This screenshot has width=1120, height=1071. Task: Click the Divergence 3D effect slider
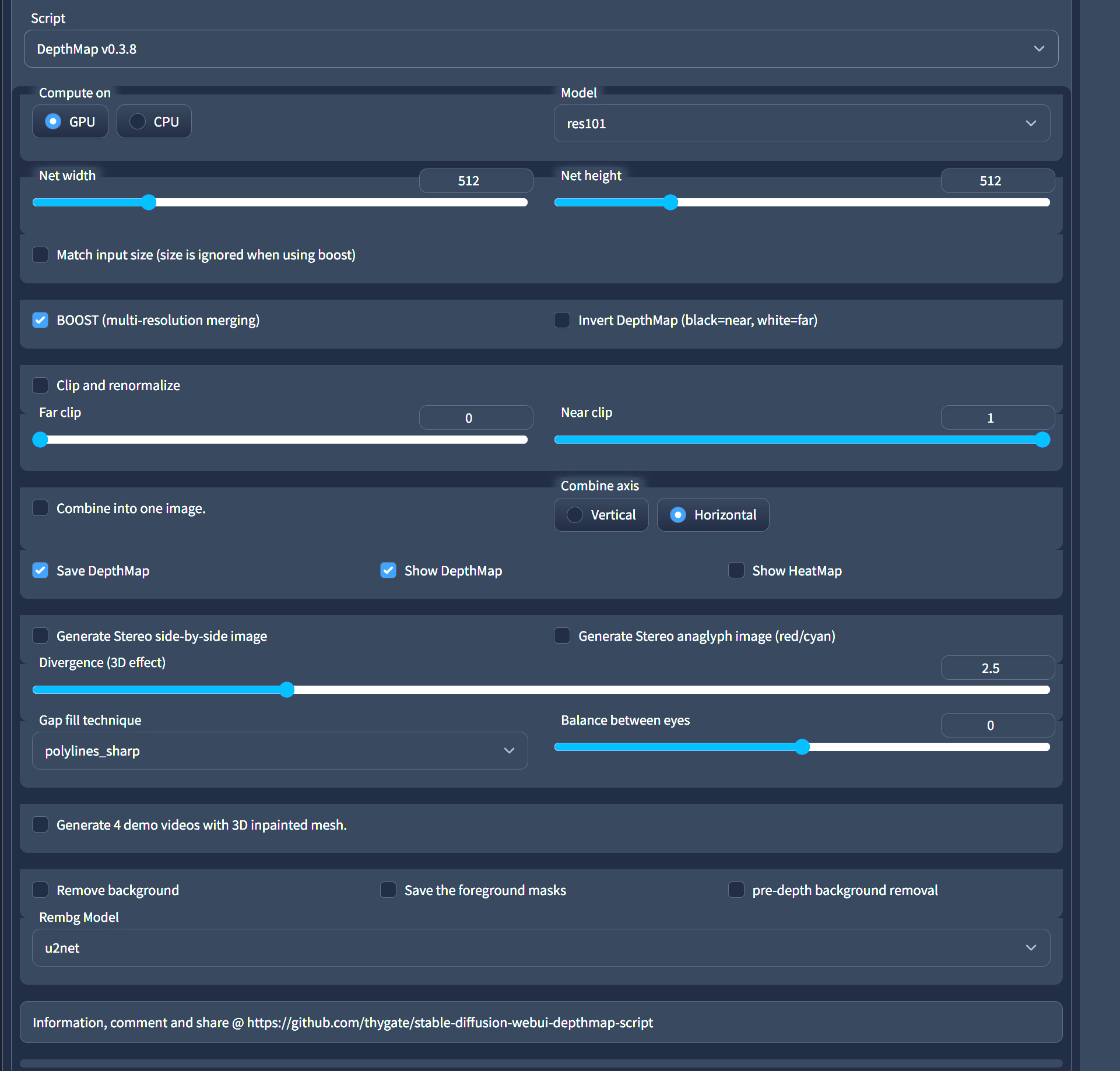pos(540,690)
